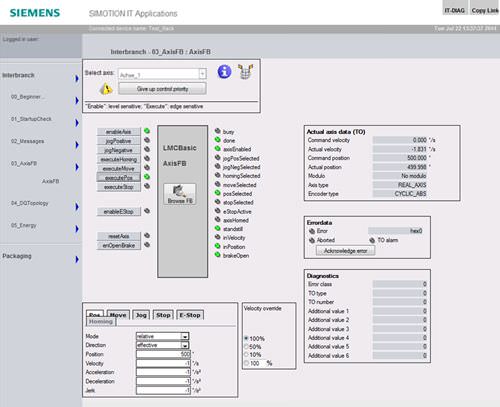The width and height of the screenshot is (500, 407).
Task: Click the Velocity input field
Action: tap(163, 363)
